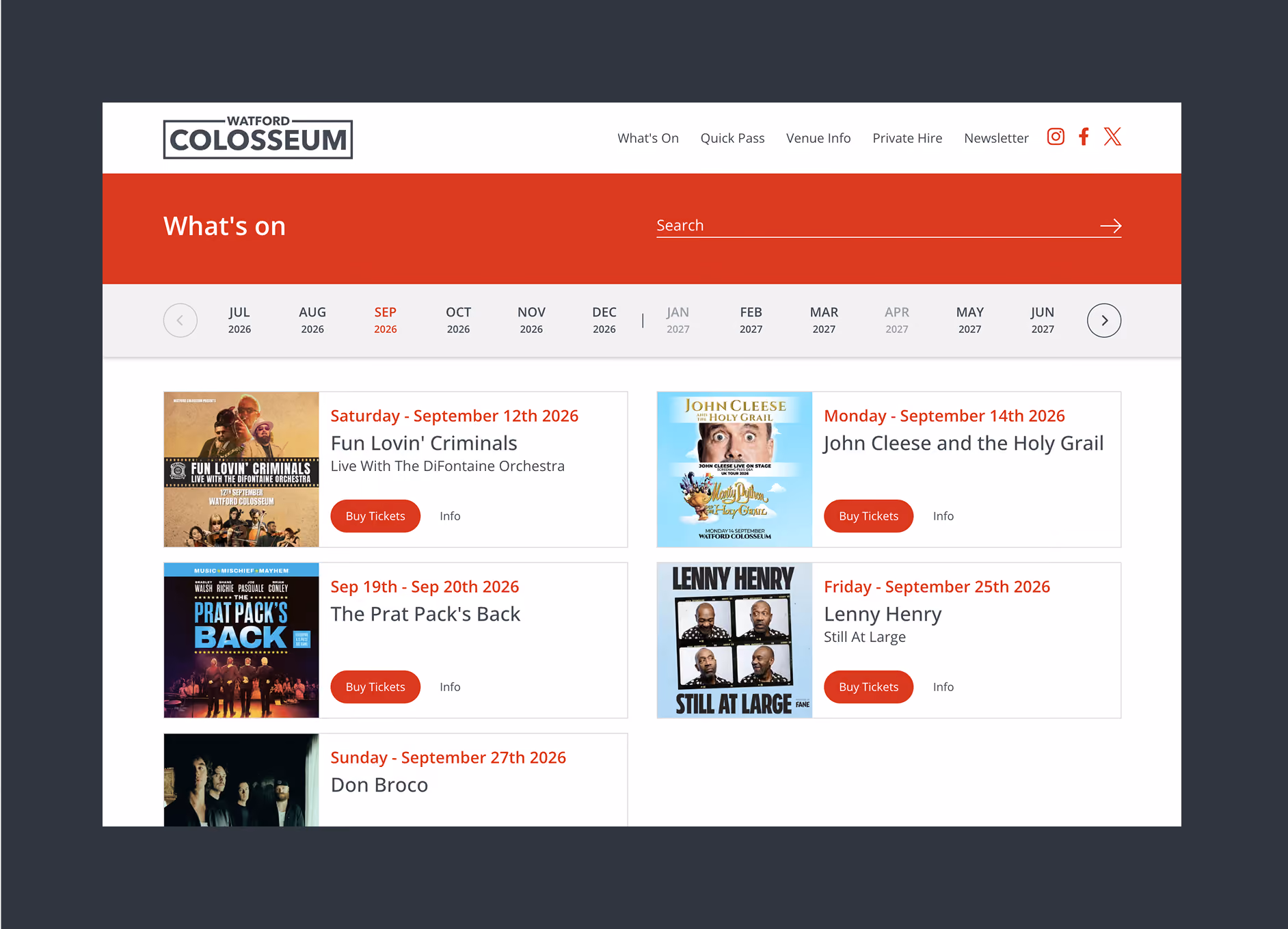This screenshot has height=929, width=1288.
Task: Select SEP 2026 month tab
Action: pyautogui.click(x=386, y=320)
